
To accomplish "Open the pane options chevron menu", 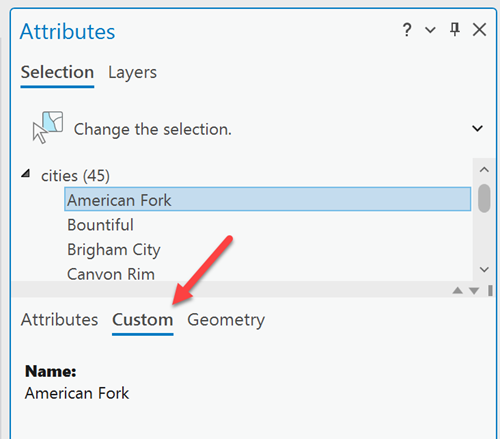I will pyautogui.click(x=430, y=30).
